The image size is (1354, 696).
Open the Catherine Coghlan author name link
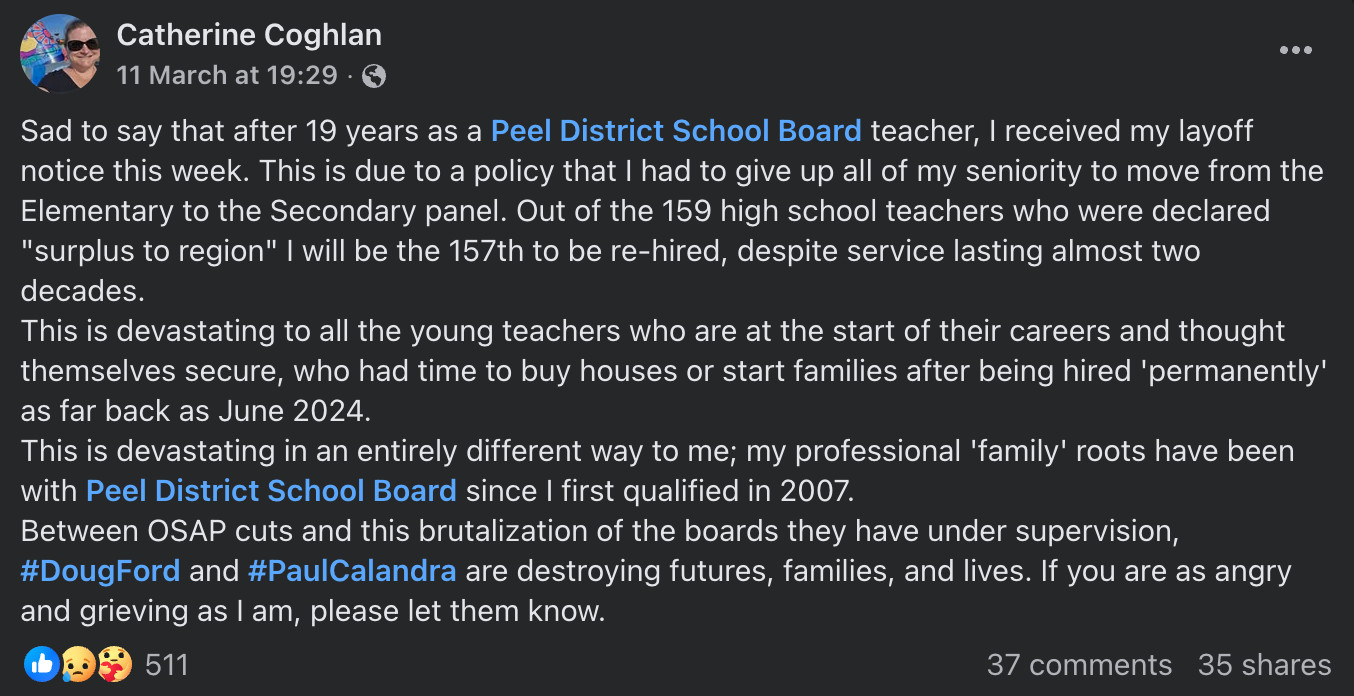point(249,35)
